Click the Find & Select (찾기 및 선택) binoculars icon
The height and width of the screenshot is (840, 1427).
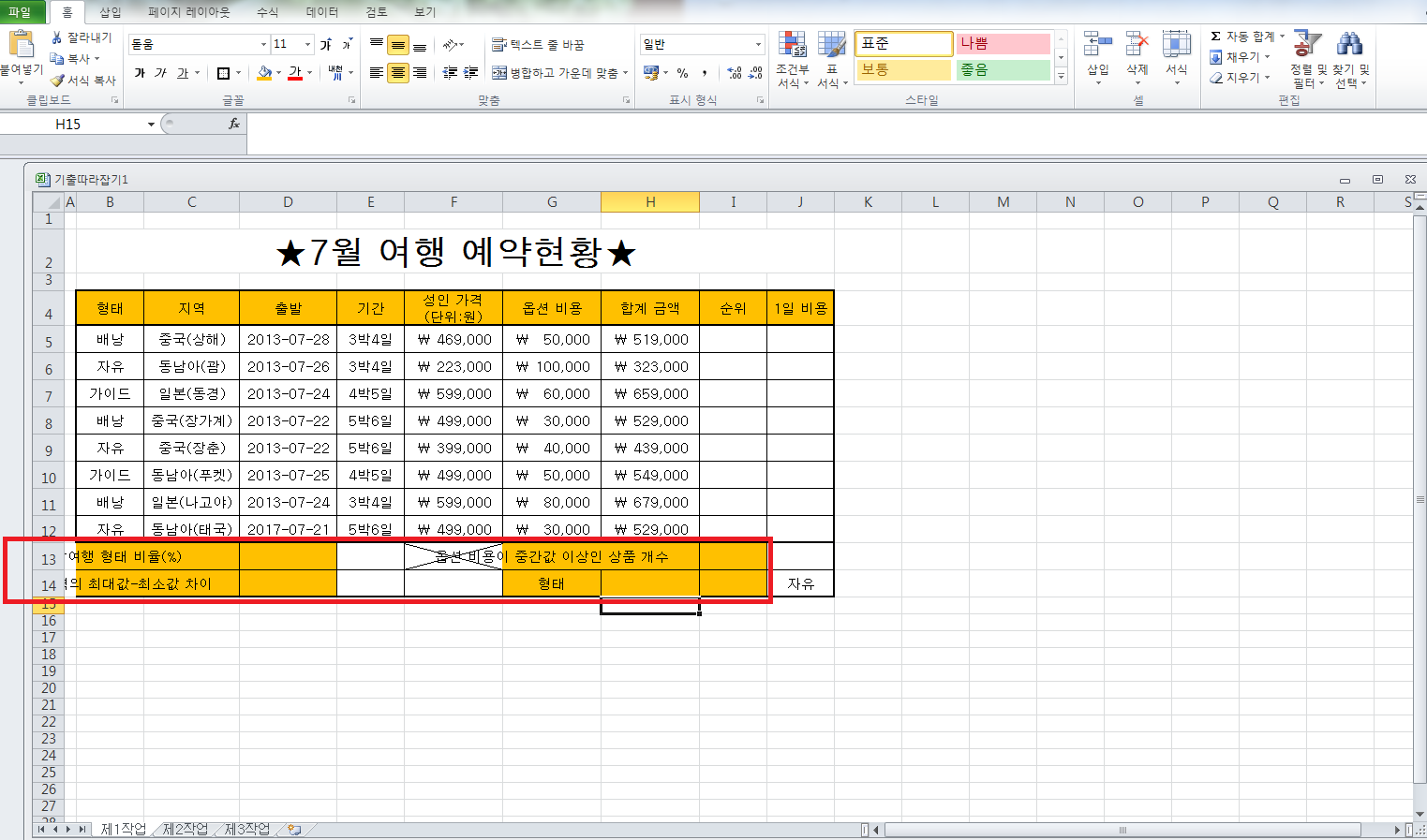pos(1349,45)
